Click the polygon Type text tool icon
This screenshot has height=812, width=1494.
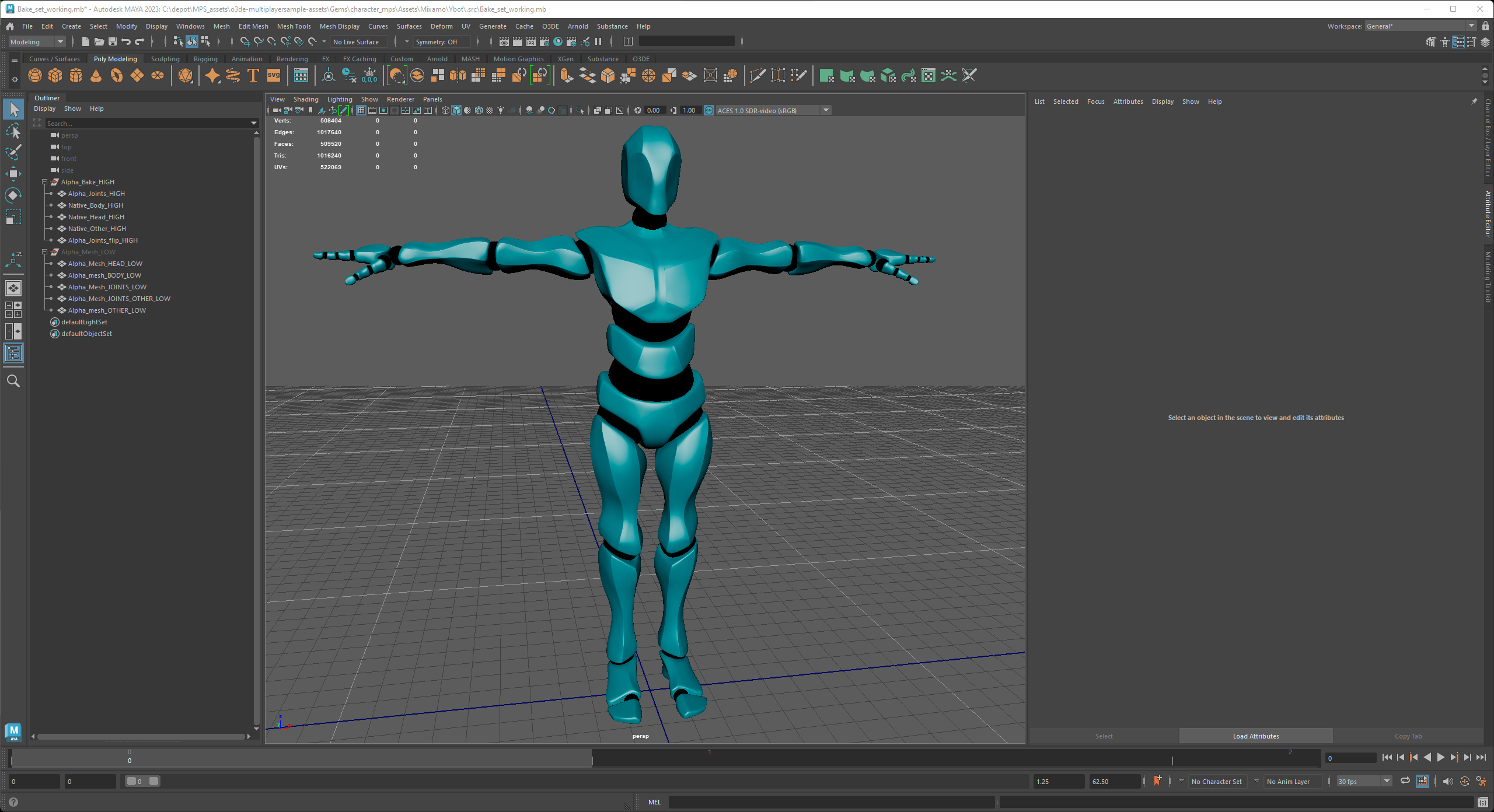point(253,76)
